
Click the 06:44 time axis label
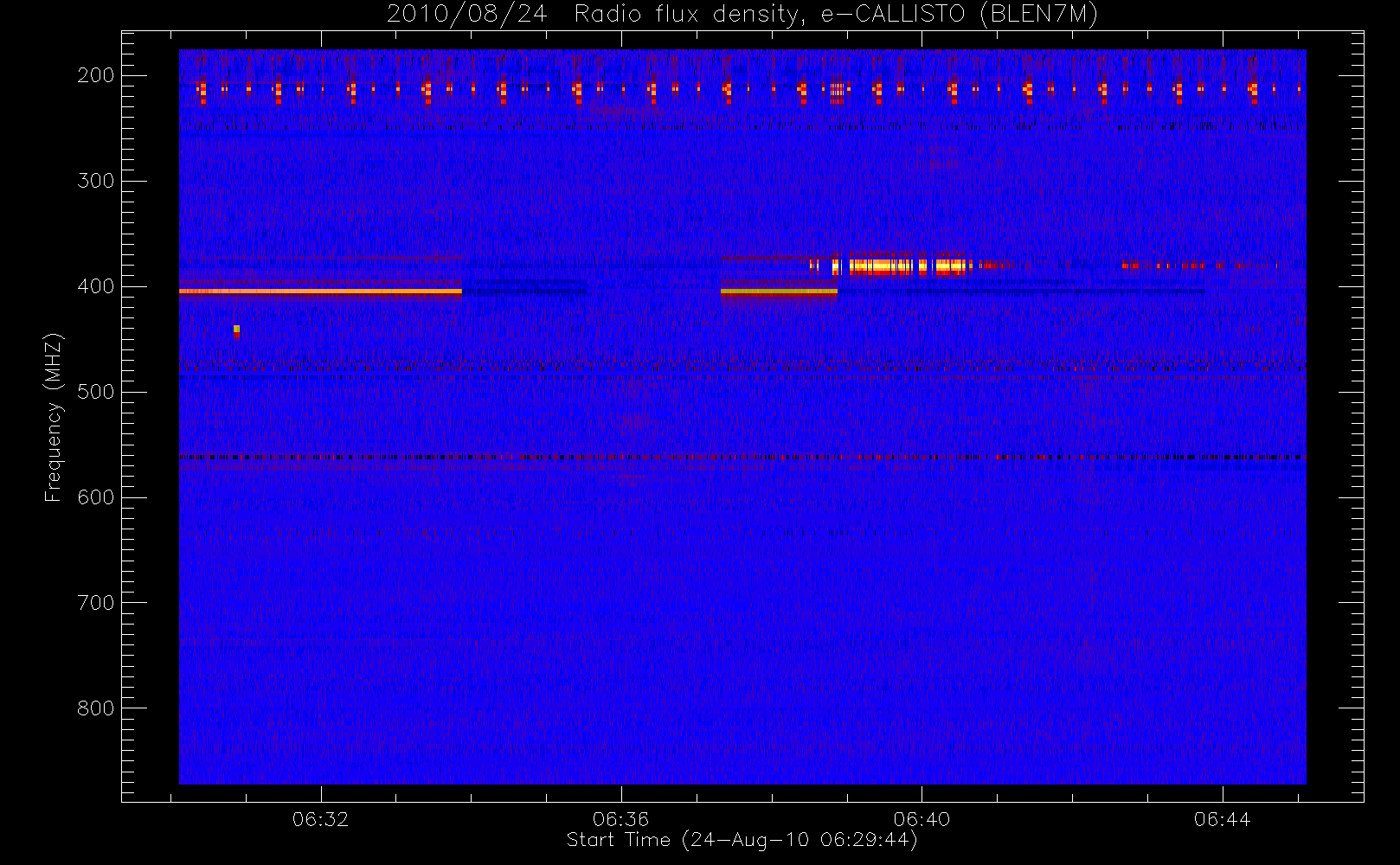click(x=1223, y=819)
